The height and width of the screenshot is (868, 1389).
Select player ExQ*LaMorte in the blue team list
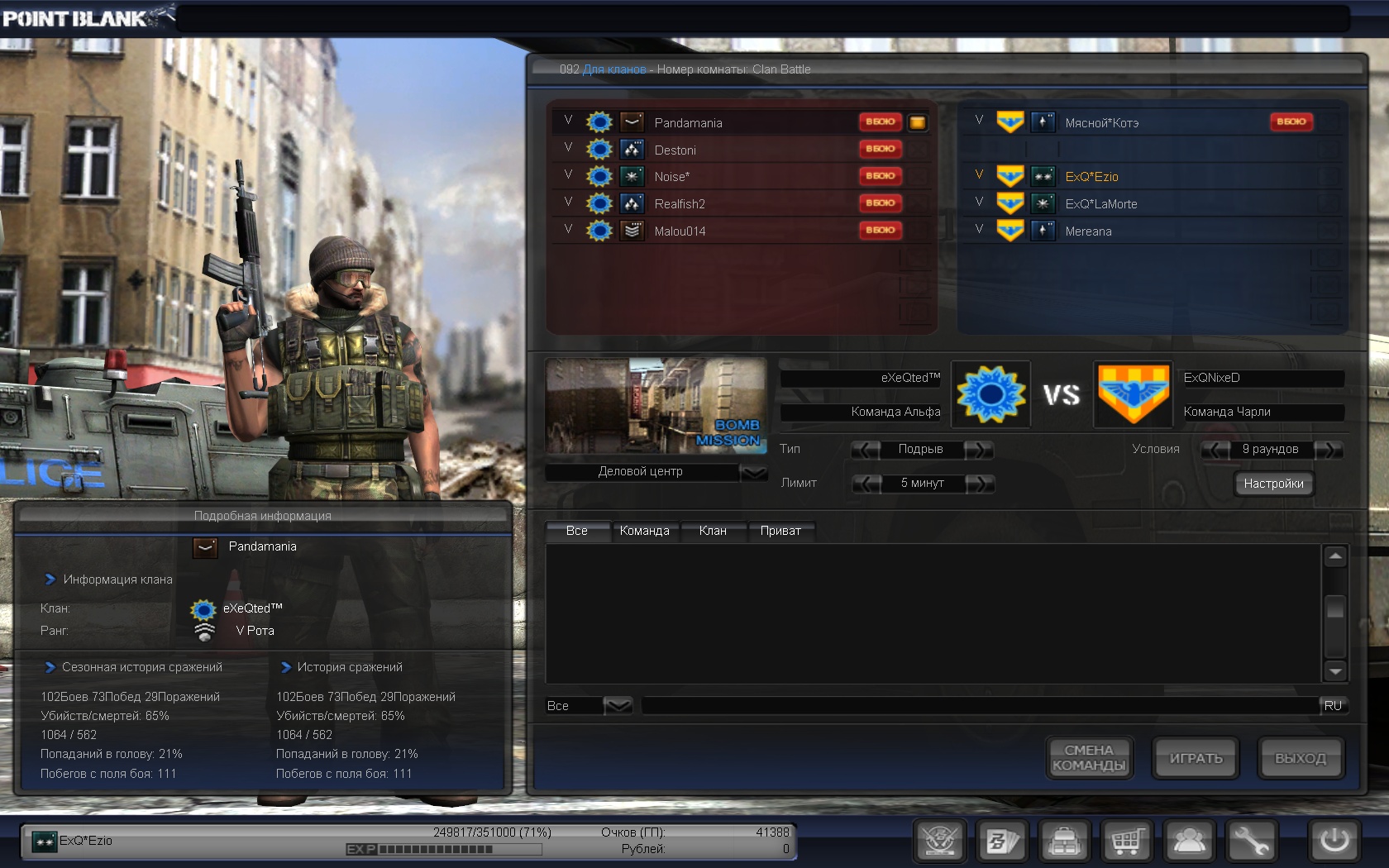(1153, 203)
